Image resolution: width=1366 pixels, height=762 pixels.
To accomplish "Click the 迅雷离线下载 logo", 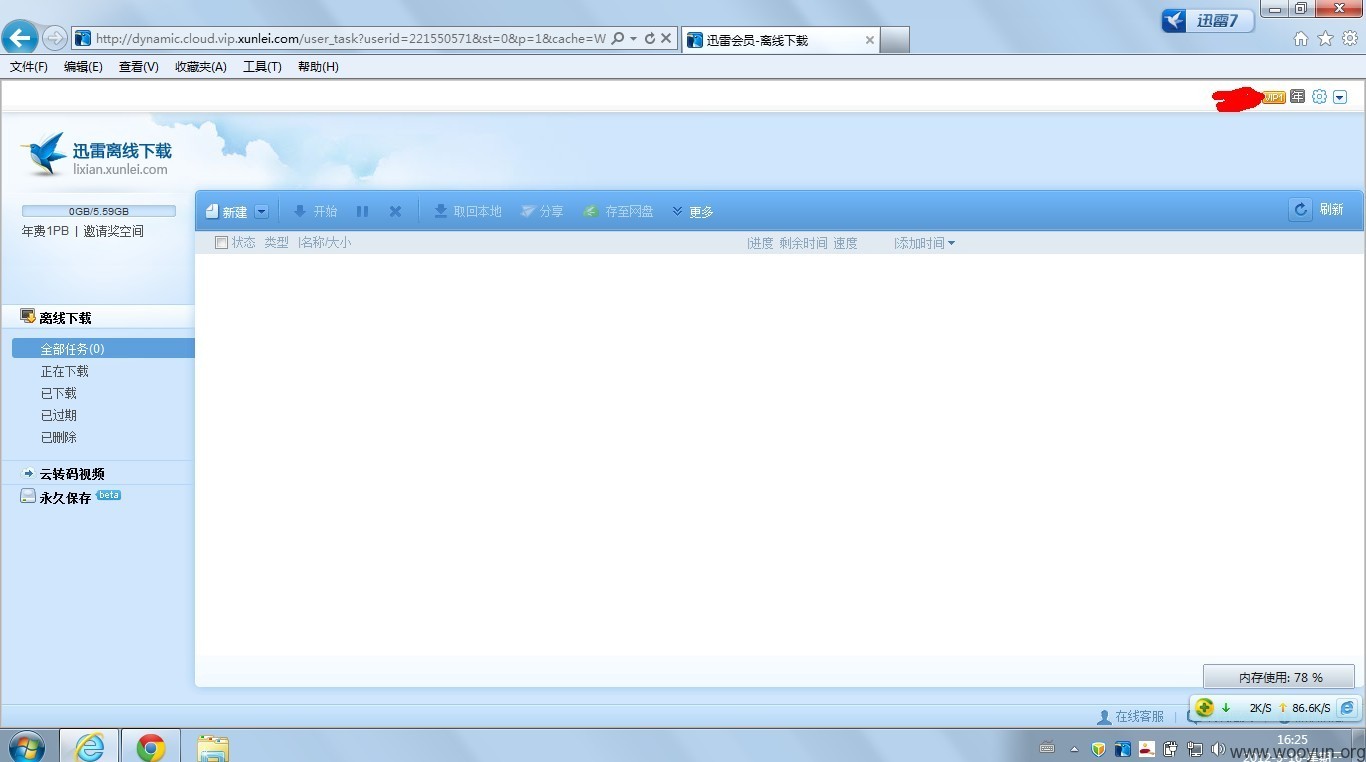I will tap(95, 155).
